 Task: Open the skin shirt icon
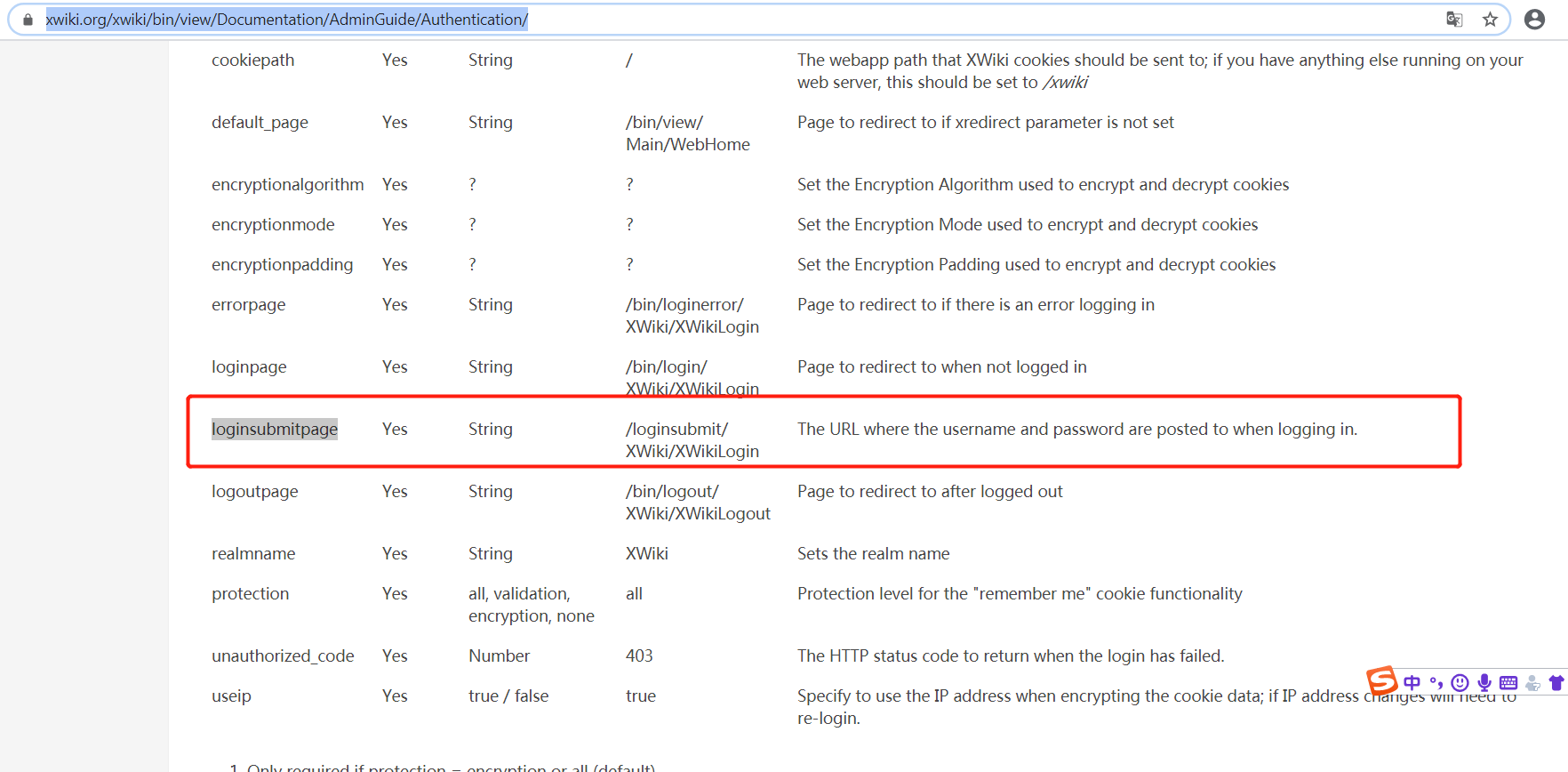tap(1556, 683)
